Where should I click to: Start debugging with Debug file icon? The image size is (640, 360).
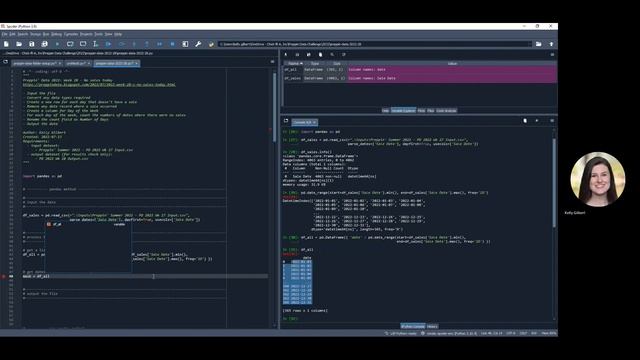tap(109, 44)
